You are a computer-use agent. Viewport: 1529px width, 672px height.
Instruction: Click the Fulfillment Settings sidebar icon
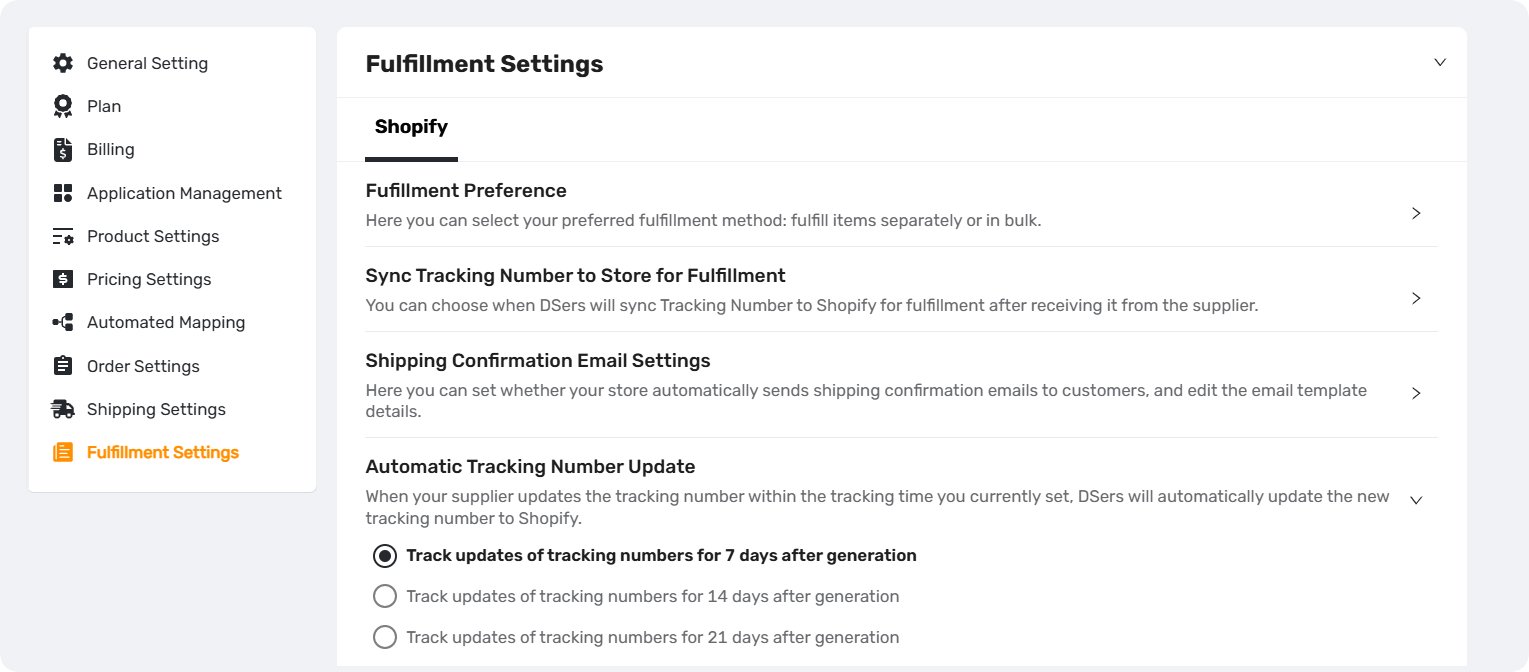[63, 452]
